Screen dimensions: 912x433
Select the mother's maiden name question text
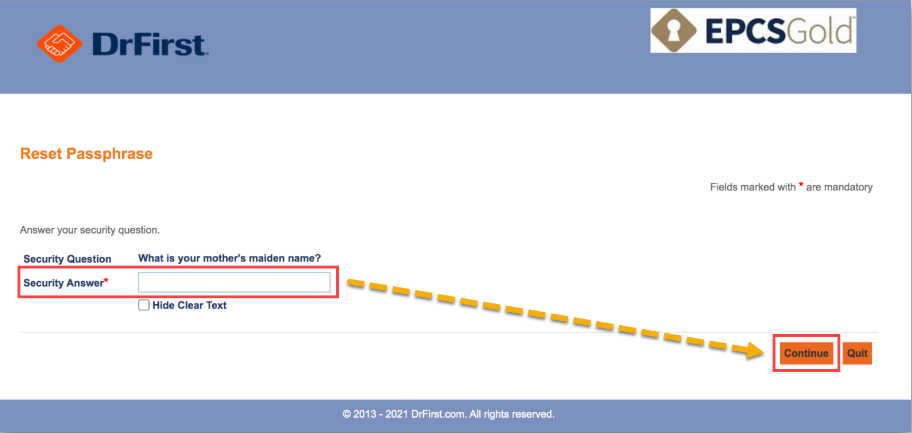229,259
